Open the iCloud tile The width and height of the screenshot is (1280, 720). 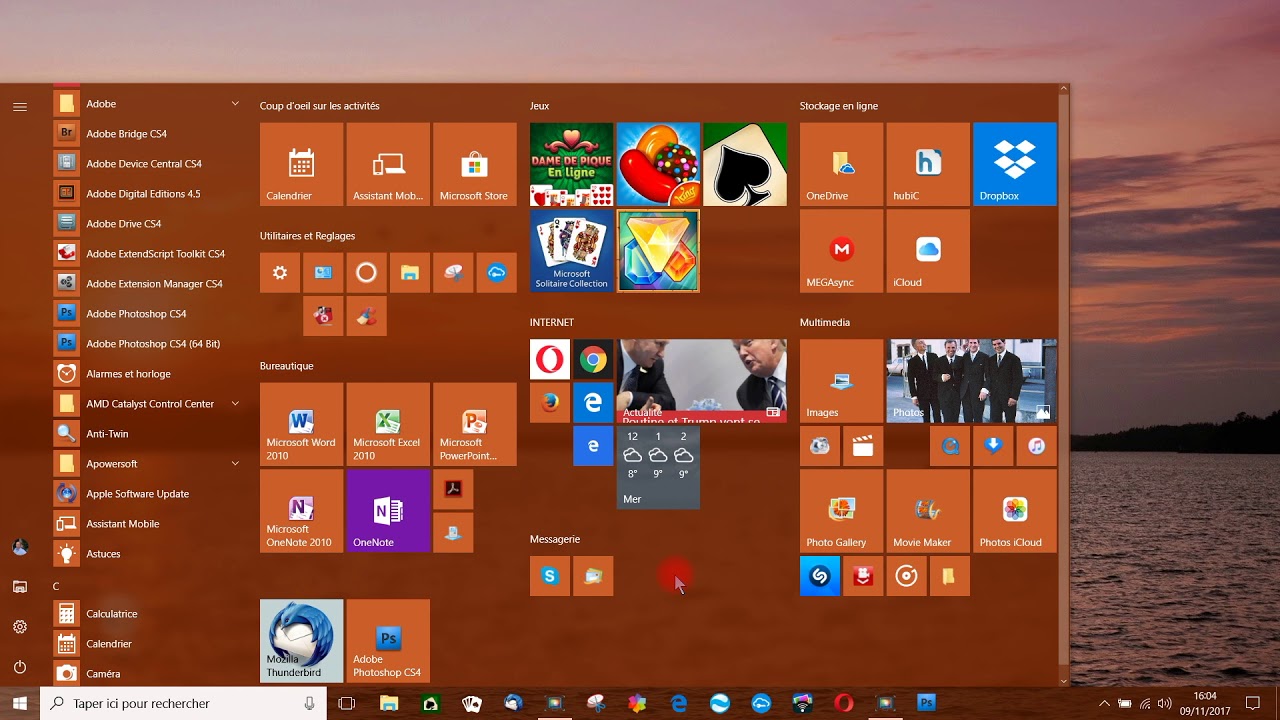pyautogui.click(x=928, y=251)
